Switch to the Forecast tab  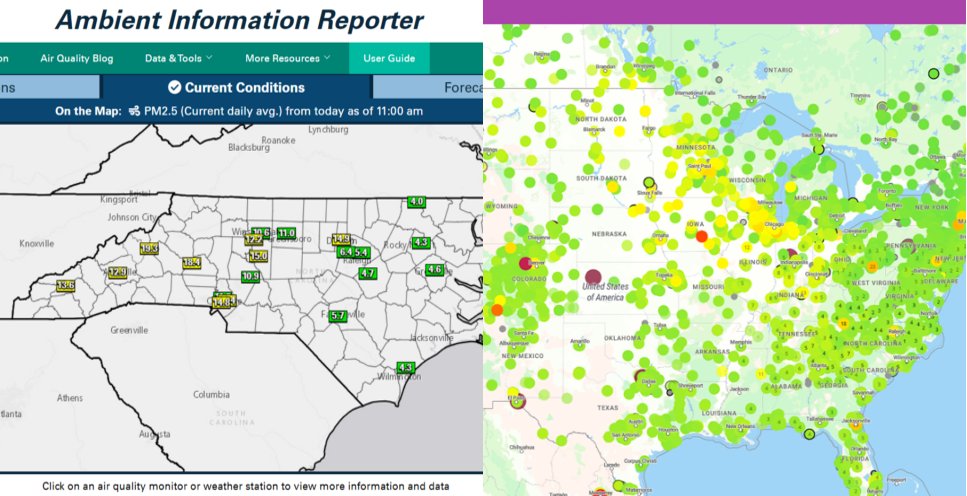click(x=427, y=88)
